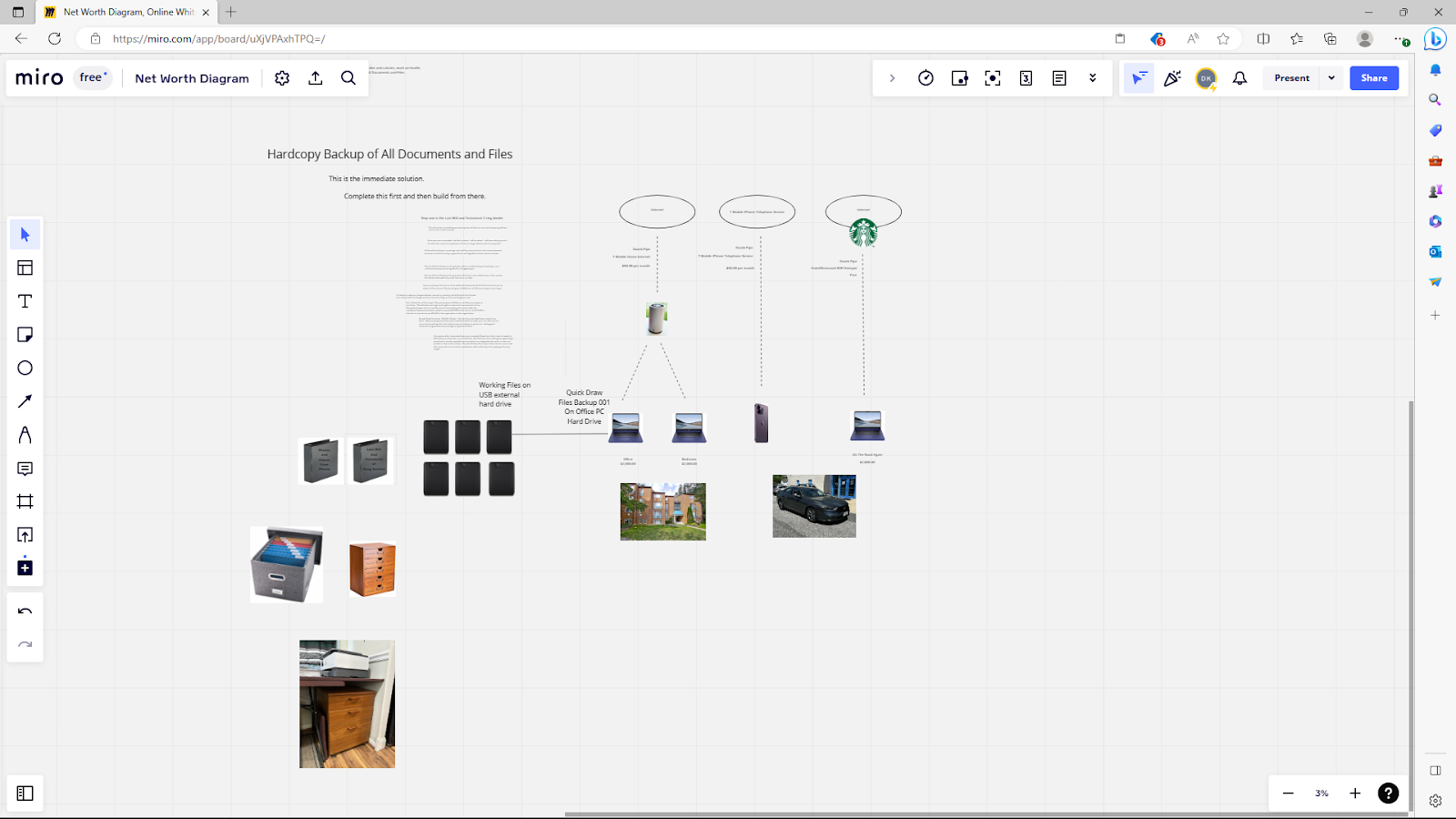Open more apps plus tool
This screenshot has height=819, width=1456.
pyautogui.click(x=25, y=567)
